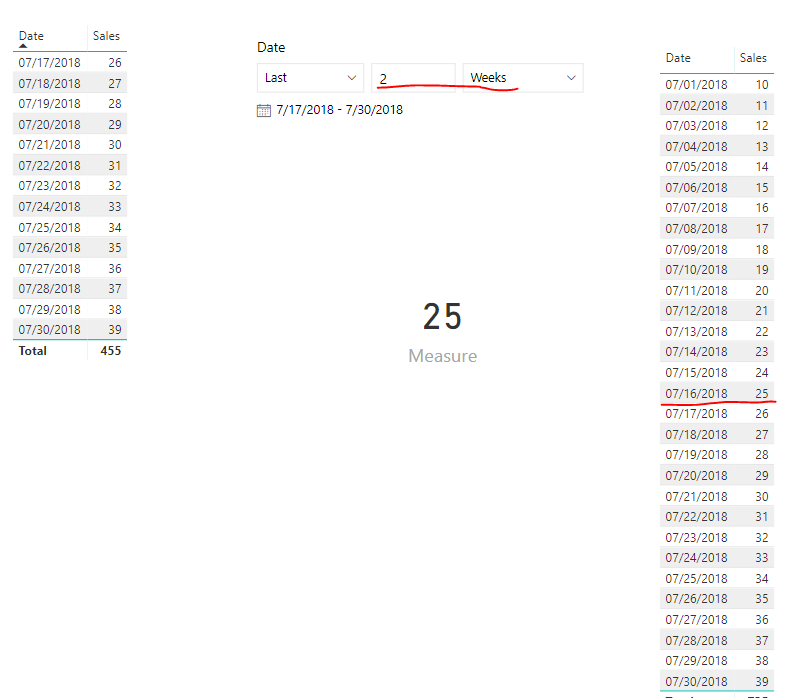Select 07/09/2018 in the right table
Image resolution: width=789 pixels, height=698 pixels.
pyautogui.click(x=696, y=250)
